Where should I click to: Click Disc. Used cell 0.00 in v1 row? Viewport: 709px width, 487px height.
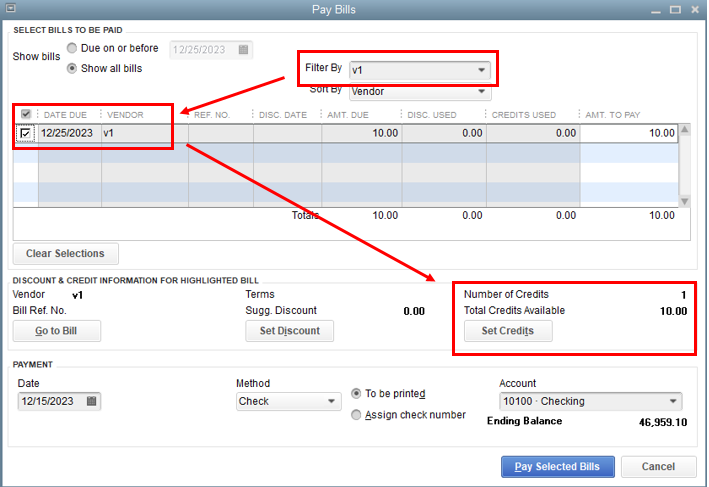coord(444,133)
